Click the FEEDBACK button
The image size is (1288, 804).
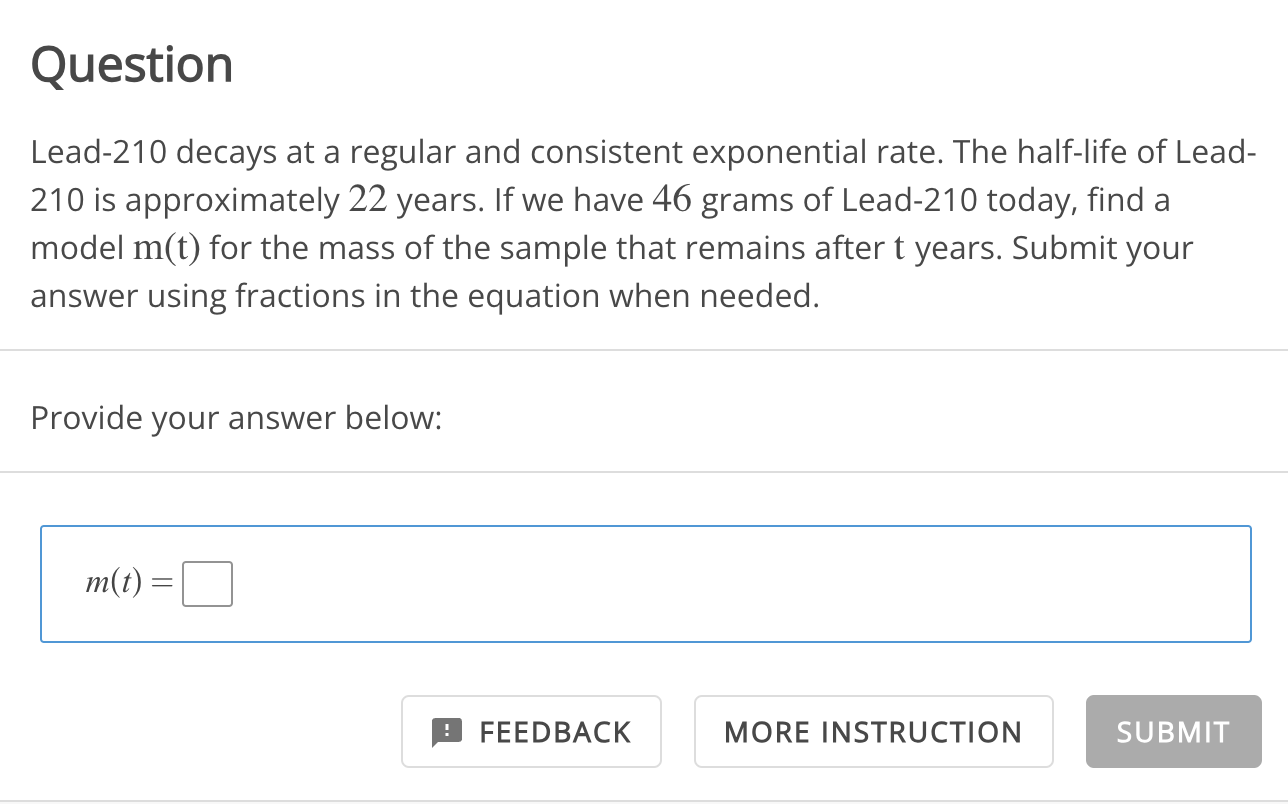coord(531,731)
